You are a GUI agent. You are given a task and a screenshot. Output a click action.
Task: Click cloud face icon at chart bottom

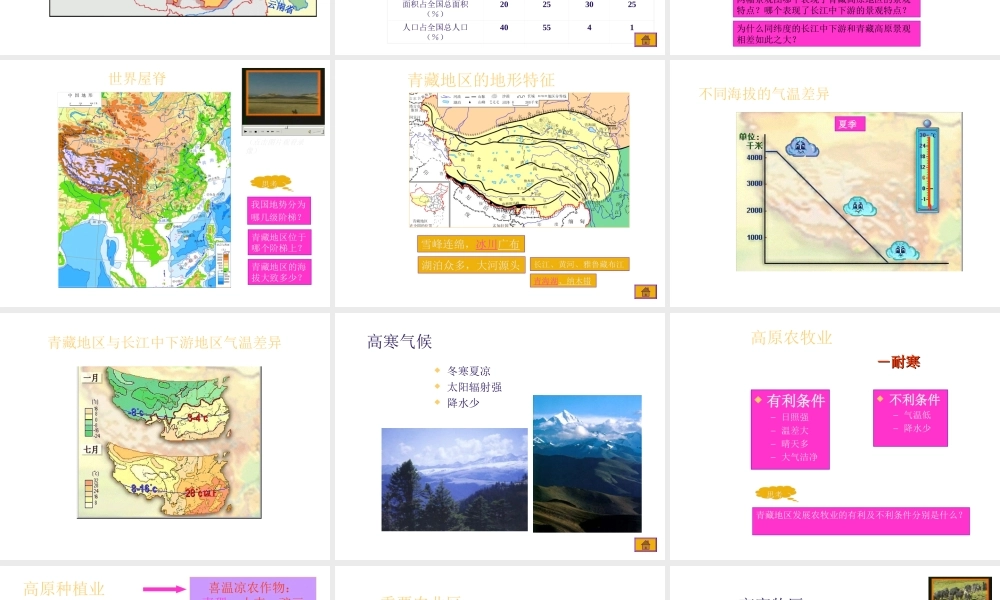[901, 250]
